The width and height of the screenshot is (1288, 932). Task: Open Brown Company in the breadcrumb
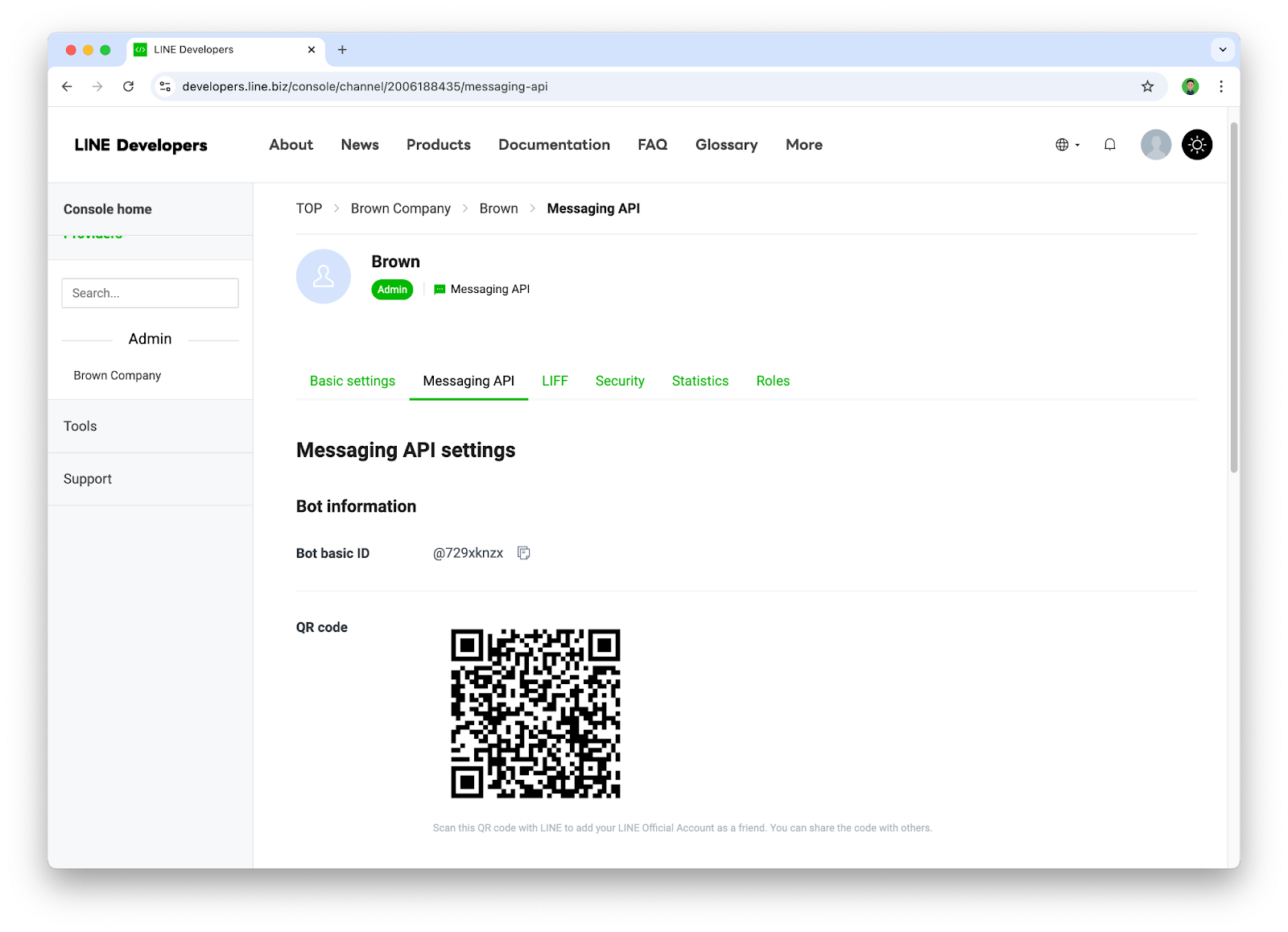click(401, 208)
